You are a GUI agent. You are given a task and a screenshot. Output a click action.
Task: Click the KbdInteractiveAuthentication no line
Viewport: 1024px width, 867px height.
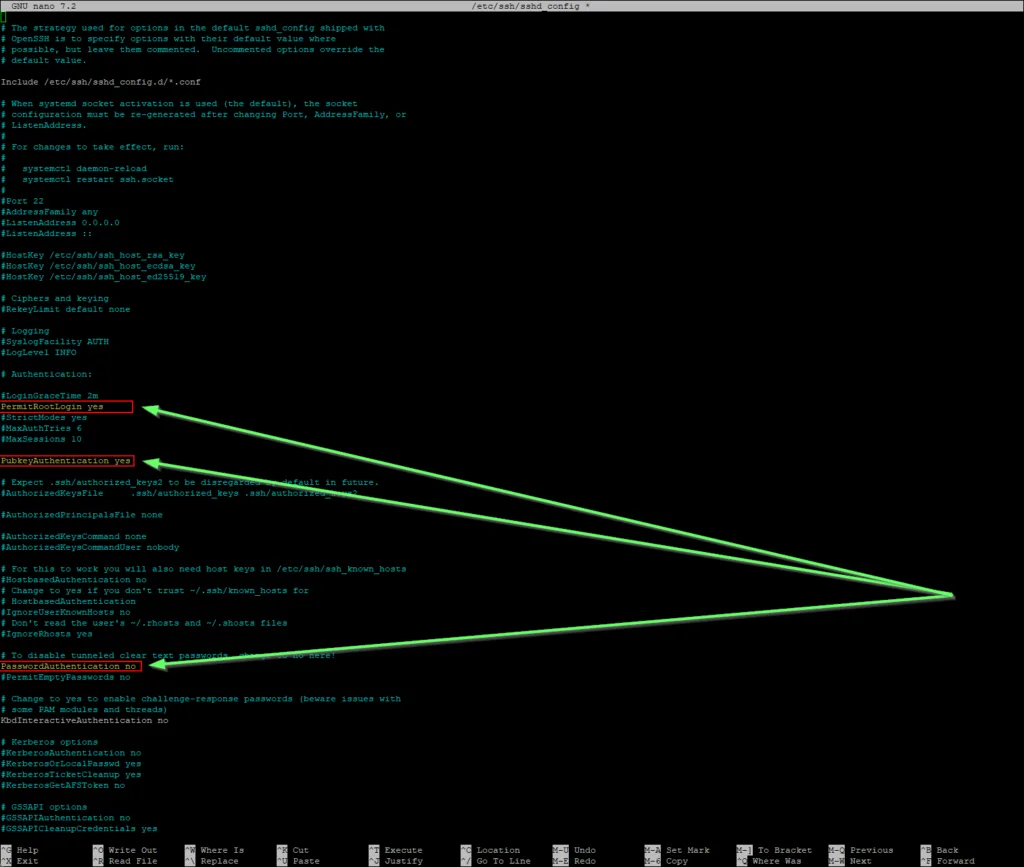pyautogui.click(x=84, y=720)
